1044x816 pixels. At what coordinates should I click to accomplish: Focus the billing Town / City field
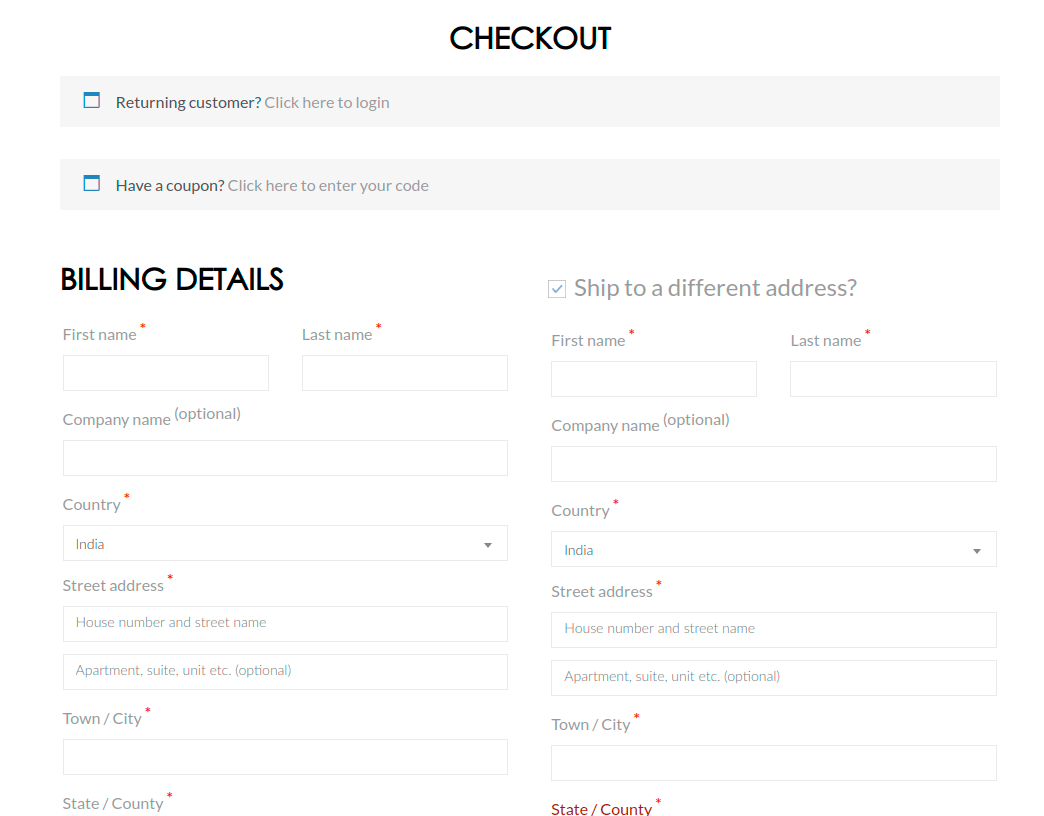pyautogui.click(x=285, y=757)
